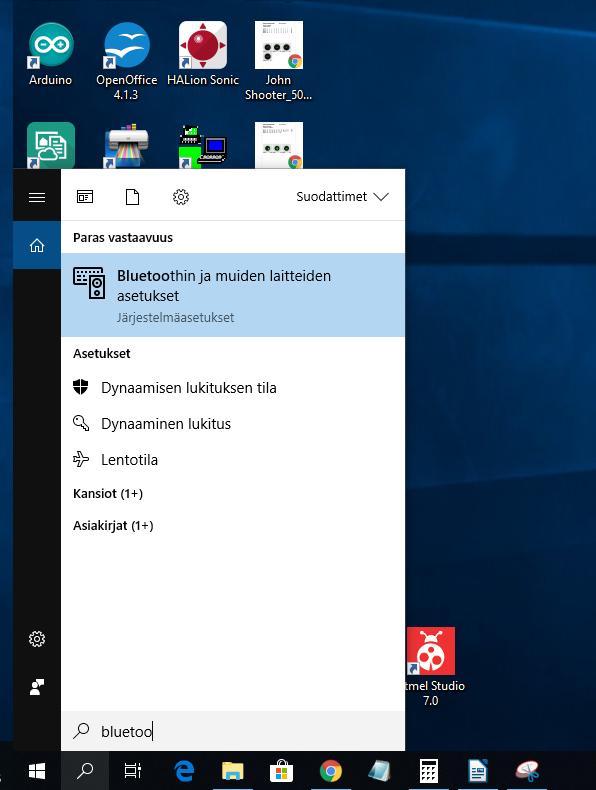Open the Dynaaminen lukitus setting
Screen dimensions: 596x790
pos(233,423)
